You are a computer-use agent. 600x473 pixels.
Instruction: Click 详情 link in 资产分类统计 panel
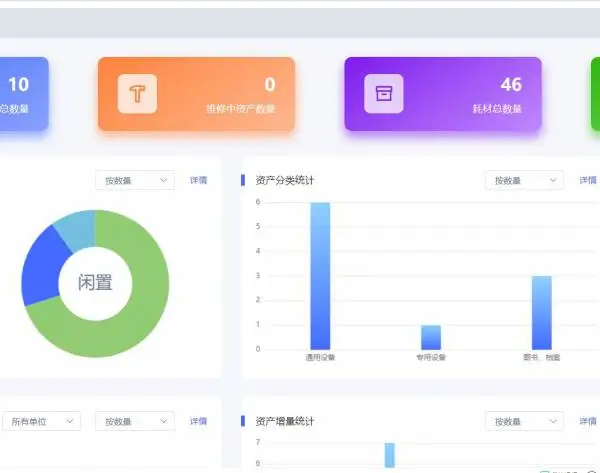[588, 180]
